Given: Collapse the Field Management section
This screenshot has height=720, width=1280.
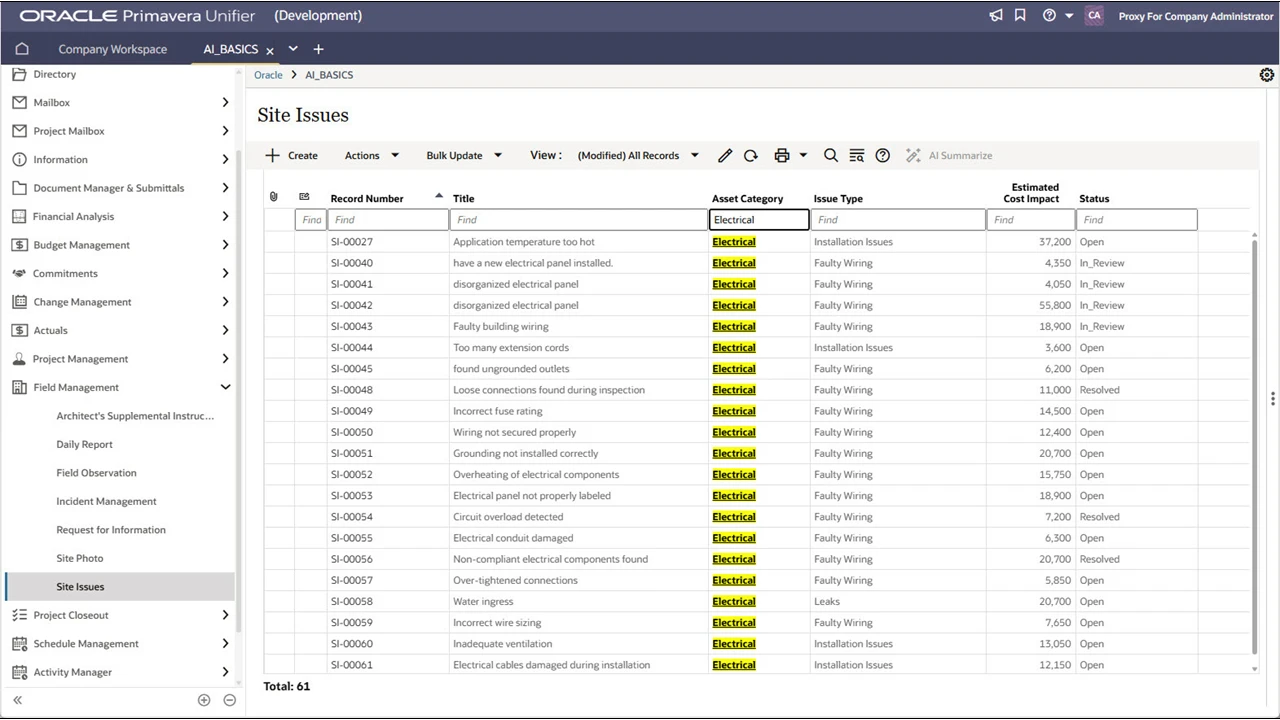Looking at the screenshot, I should [x=225, y=386].
